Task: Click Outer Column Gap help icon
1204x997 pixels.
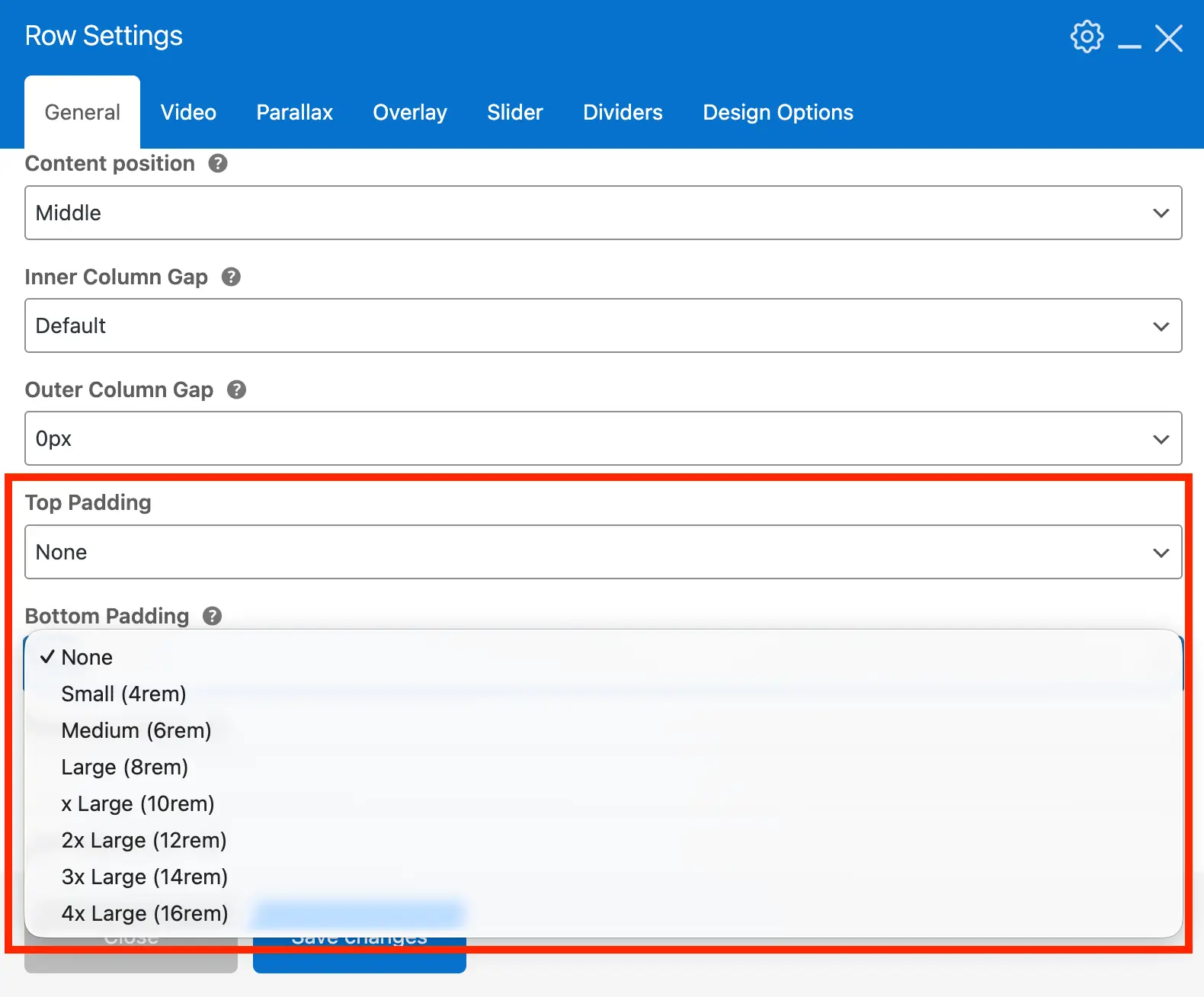Action: point(237,390)
